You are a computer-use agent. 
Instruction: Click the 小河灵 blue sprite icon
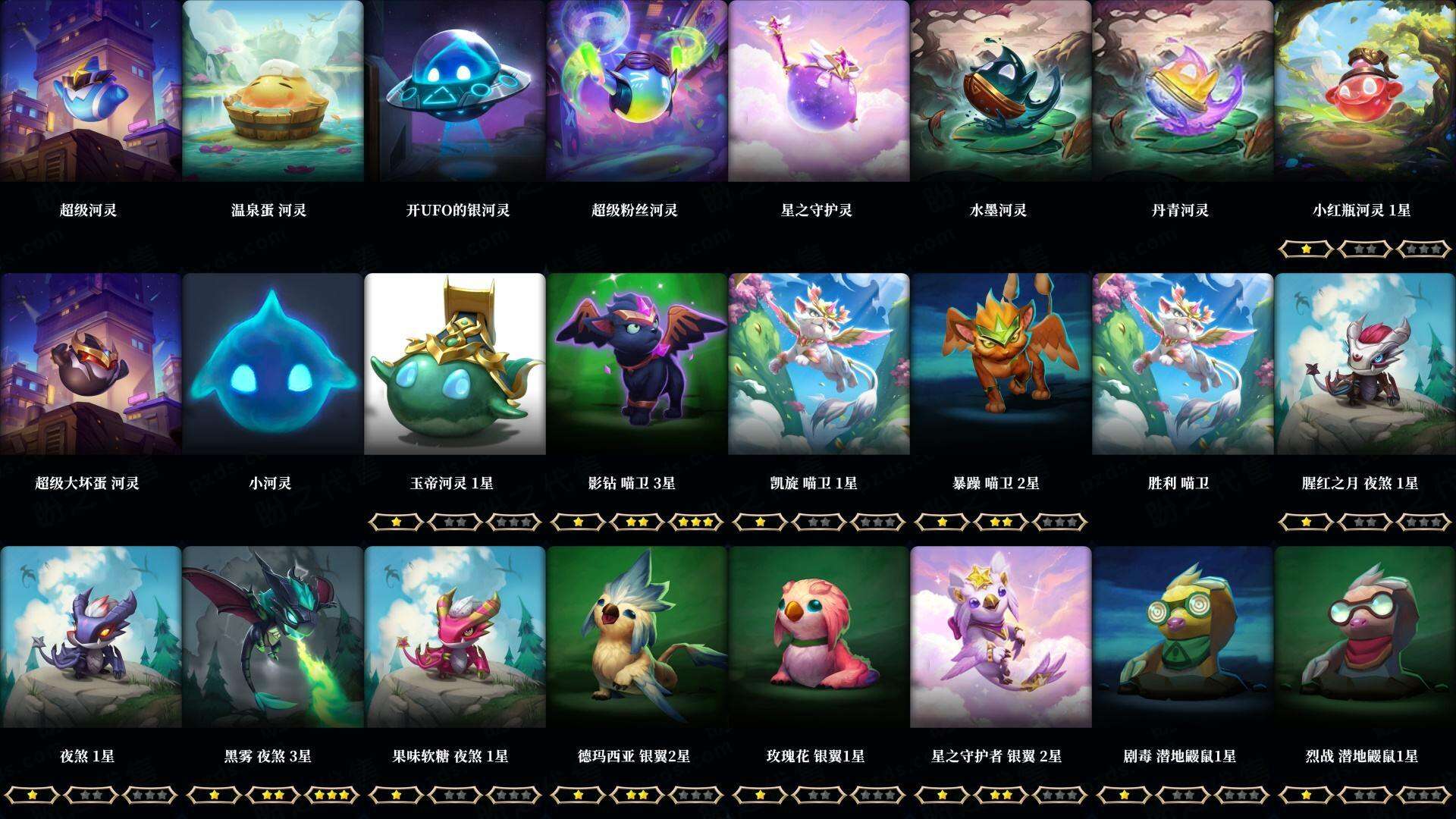[x=273, y=364]
